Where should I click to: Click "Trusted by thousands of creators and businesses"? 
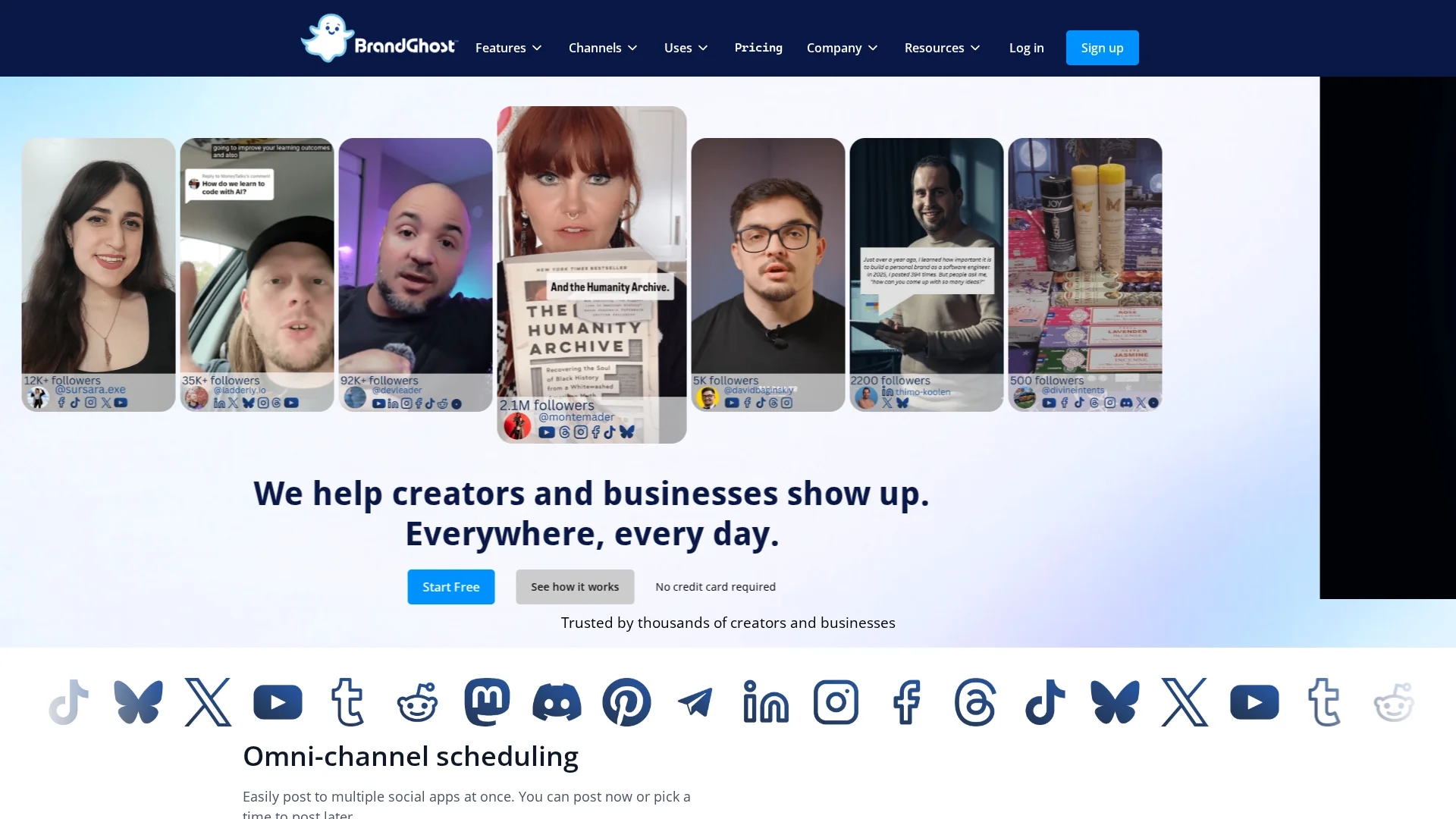point(728,623)
